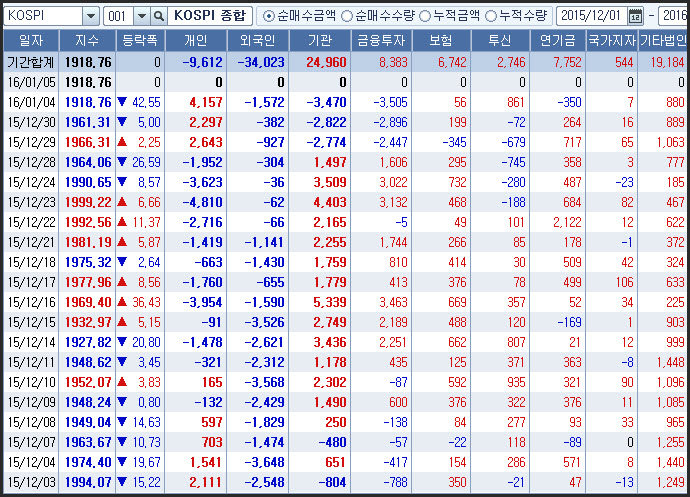This screenshot has height=497, width=690.
Task: Select the 15/12/18 date cell
Action: pyautogui.click(x=31, y=262)
